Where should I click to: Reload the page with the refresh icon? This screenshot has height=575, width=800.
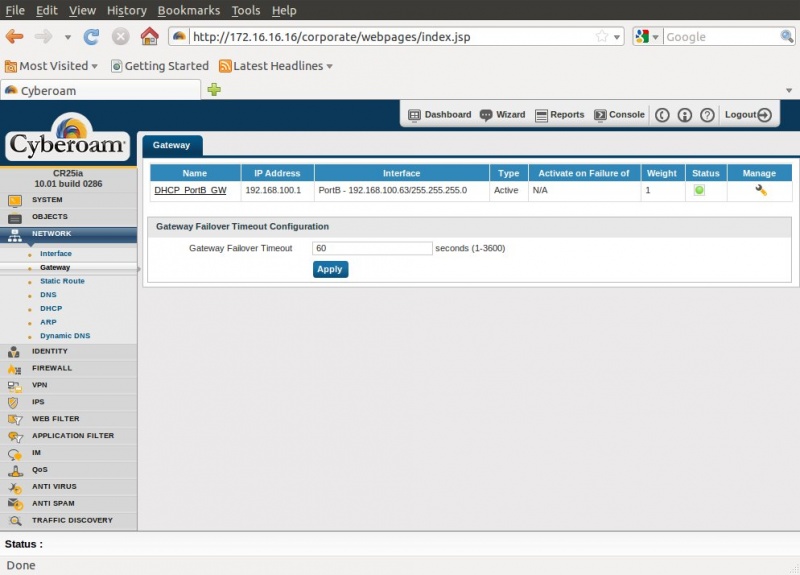[x=91, y=37]
